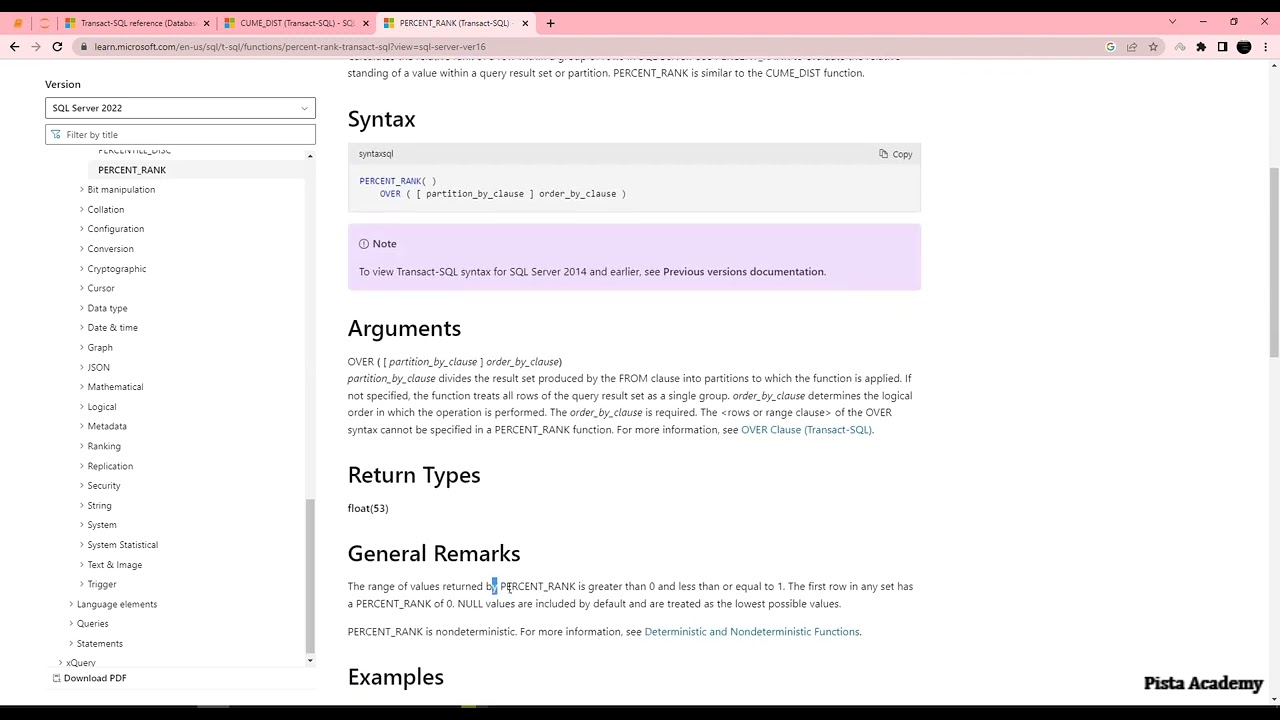Close the PERCENT_RANK tab
The width and height of the screenshot is (1280, 720).
pyautogui.click(x=525, y=23)
